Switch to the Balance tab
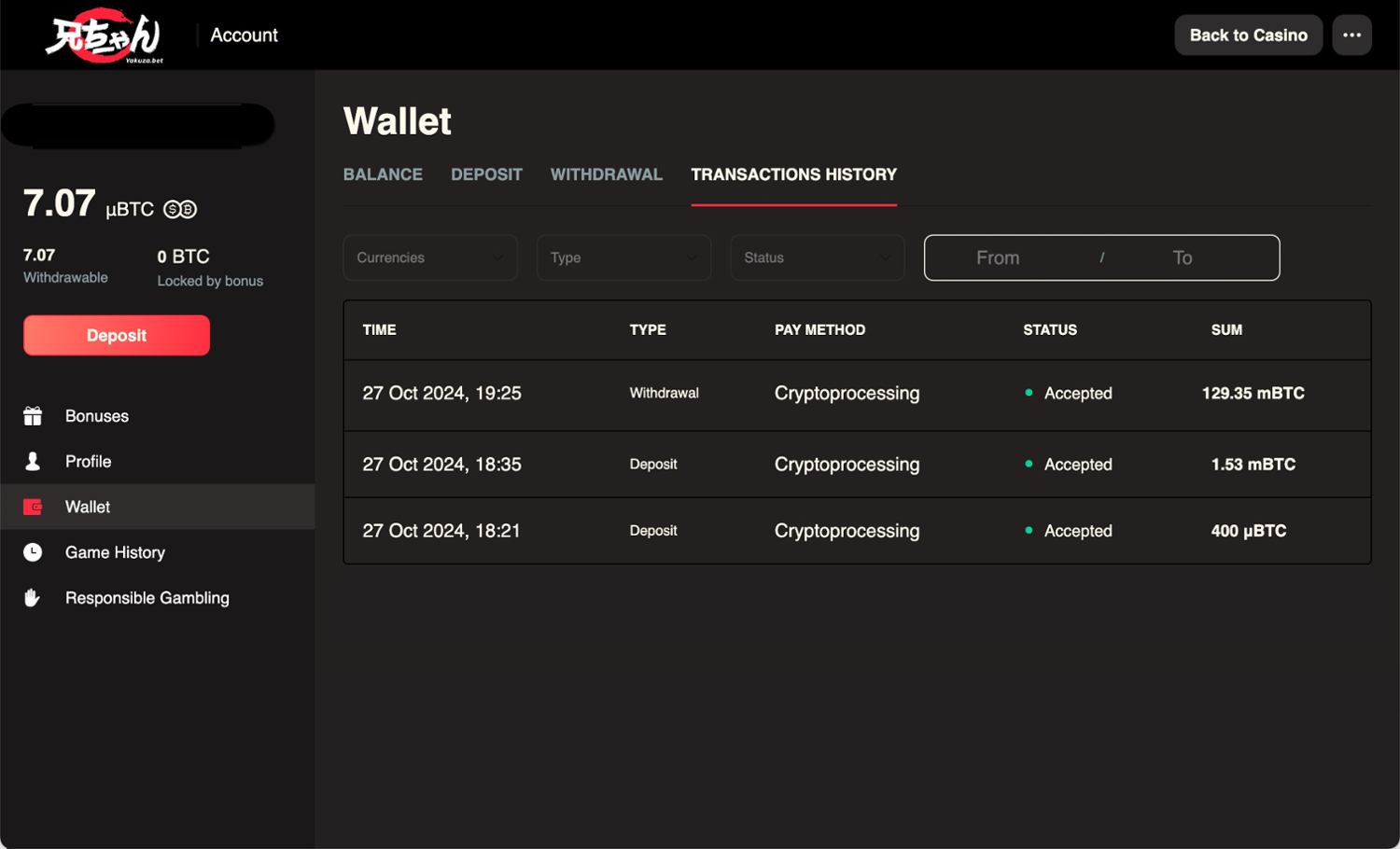Viewport: 1400px width, 849px height. 383,174
